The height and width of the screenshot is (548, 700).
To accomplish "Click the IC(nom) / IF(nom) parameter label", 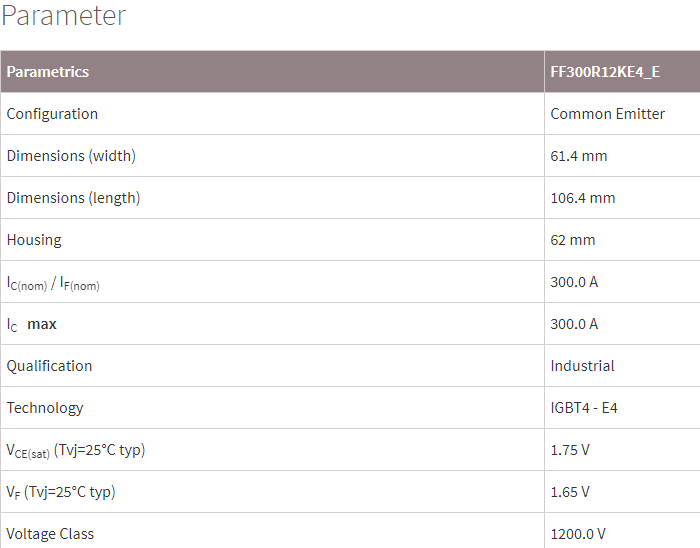I will point(53,283).
